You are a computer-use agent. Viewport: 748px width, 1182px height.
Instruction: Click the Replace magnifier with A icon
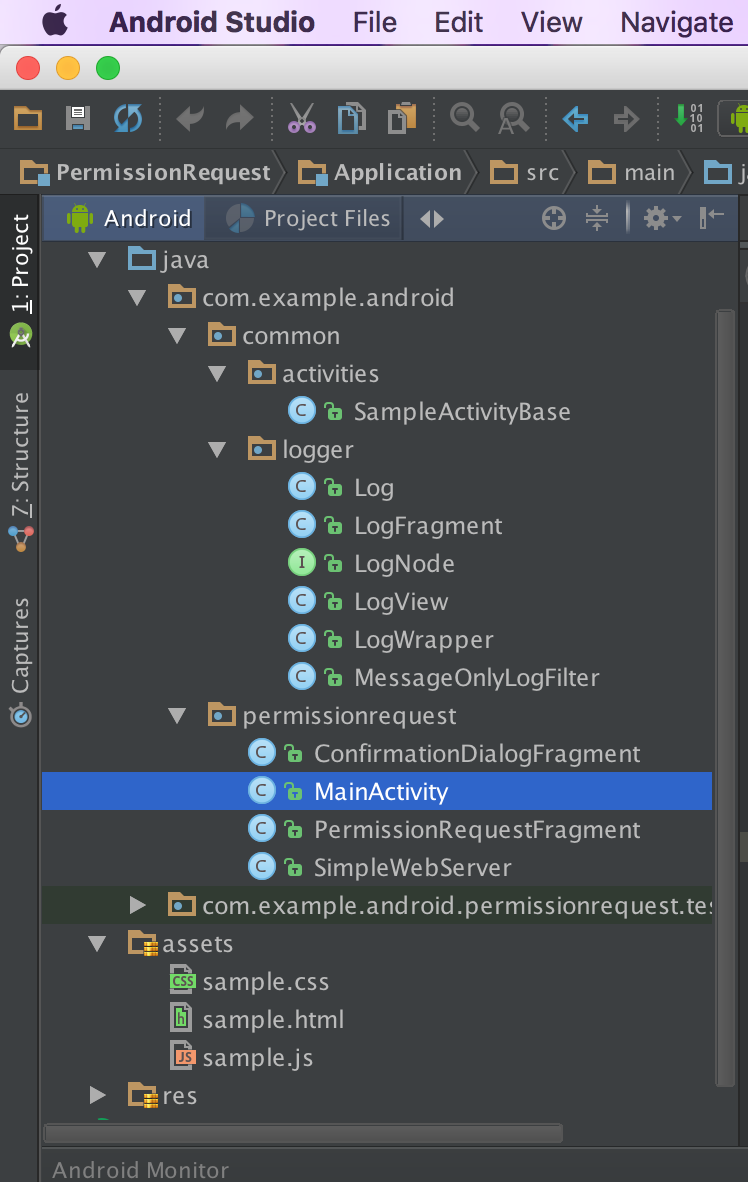coord(513,118)
